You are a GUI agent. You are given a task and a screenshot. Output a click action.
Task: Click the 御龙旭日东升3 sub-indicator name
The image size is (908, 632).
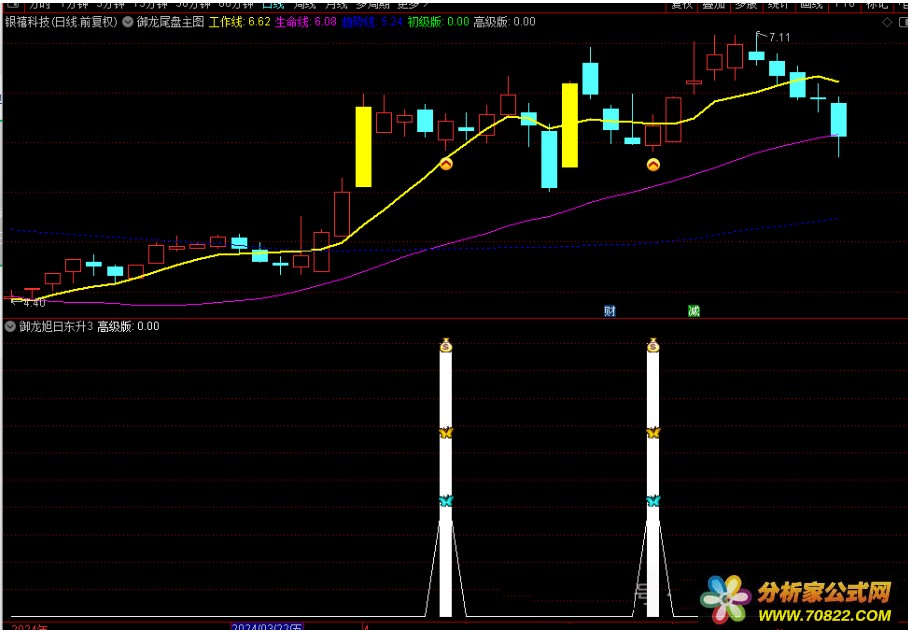click(x=56, y=327)
